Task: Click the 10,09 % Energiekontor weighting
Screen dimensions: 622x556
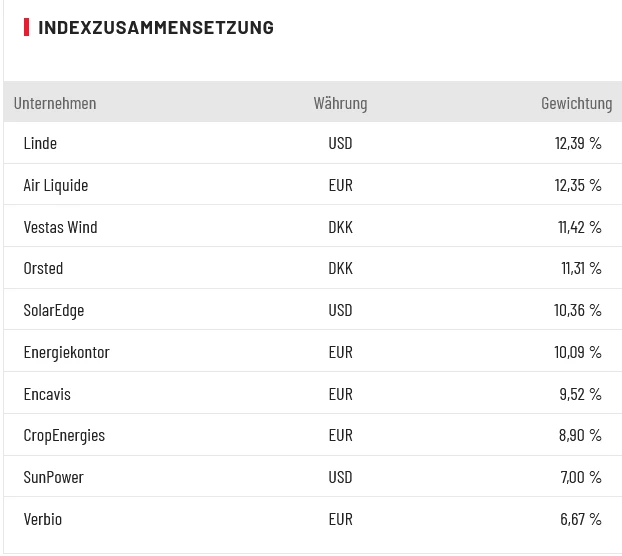Action: tap(578, 352)
